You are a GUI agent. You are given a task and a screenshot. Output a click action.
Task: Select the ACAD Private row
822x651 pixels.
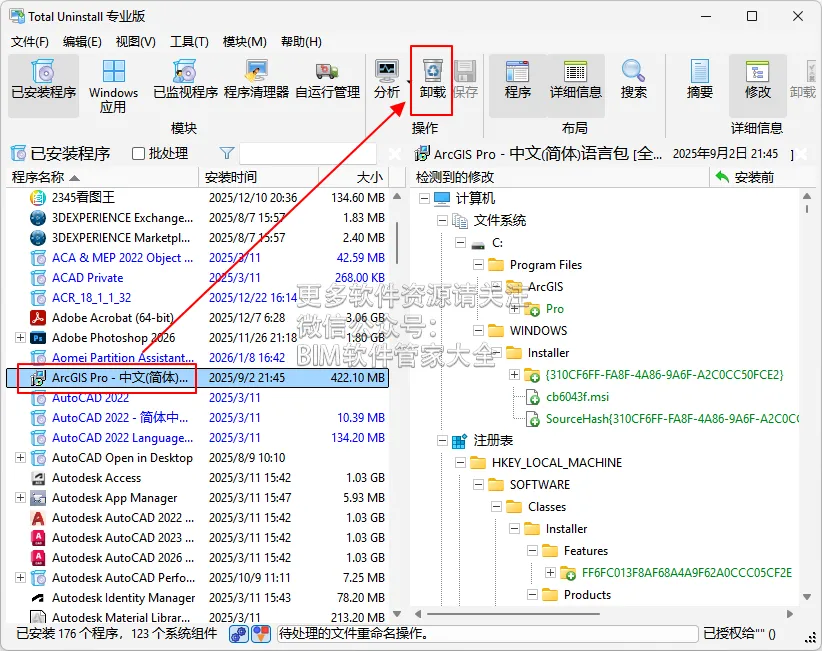click(197, 278)
